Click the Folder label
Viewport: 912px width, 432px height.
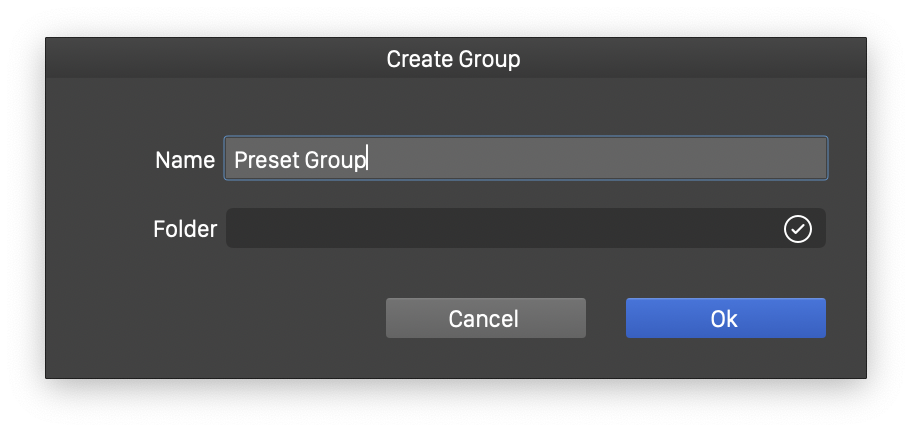point(185,229)
